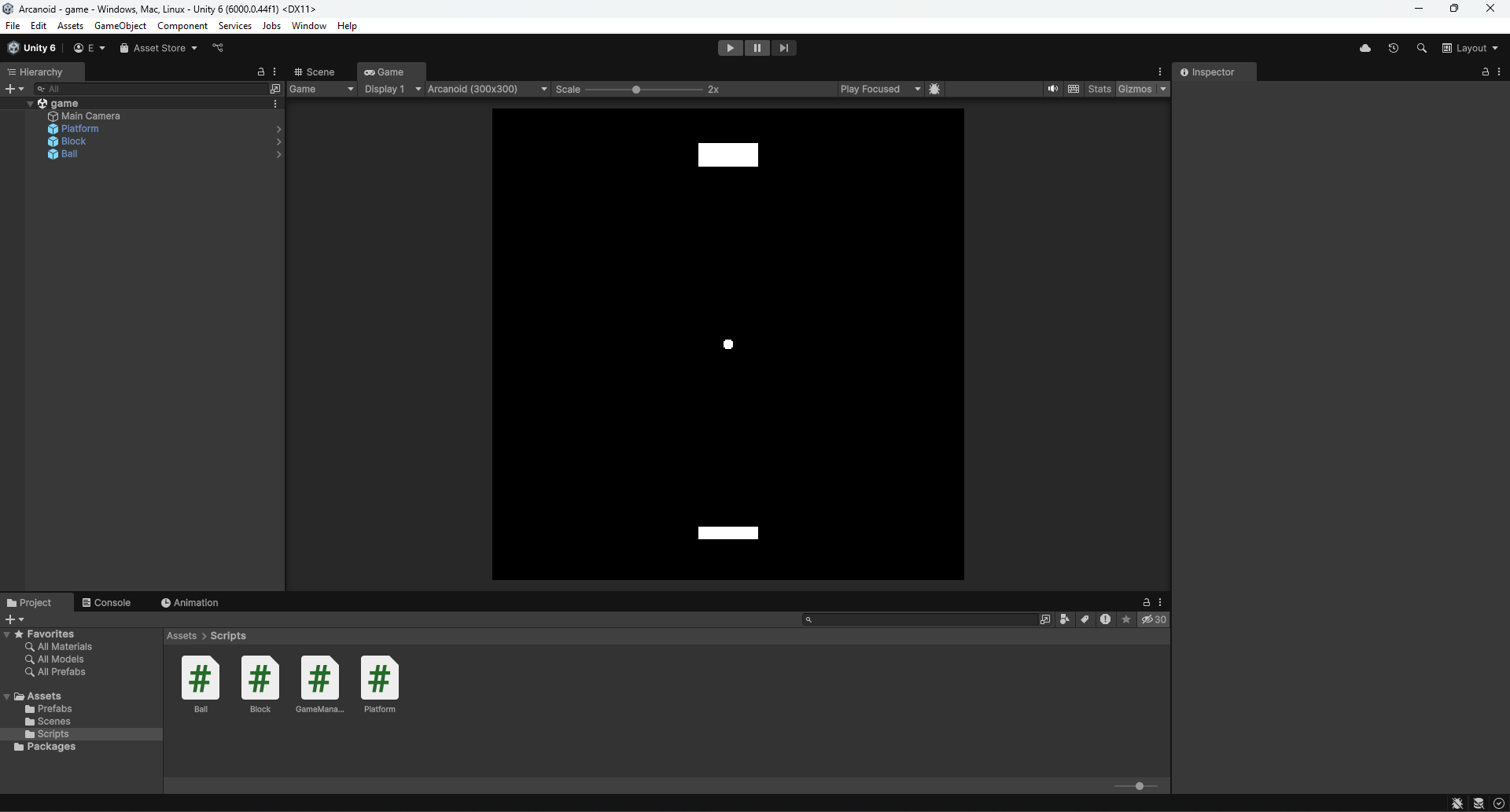1510x812 pixels.
Task: Open the undo history clock icon
Action: pos(1393,48)
